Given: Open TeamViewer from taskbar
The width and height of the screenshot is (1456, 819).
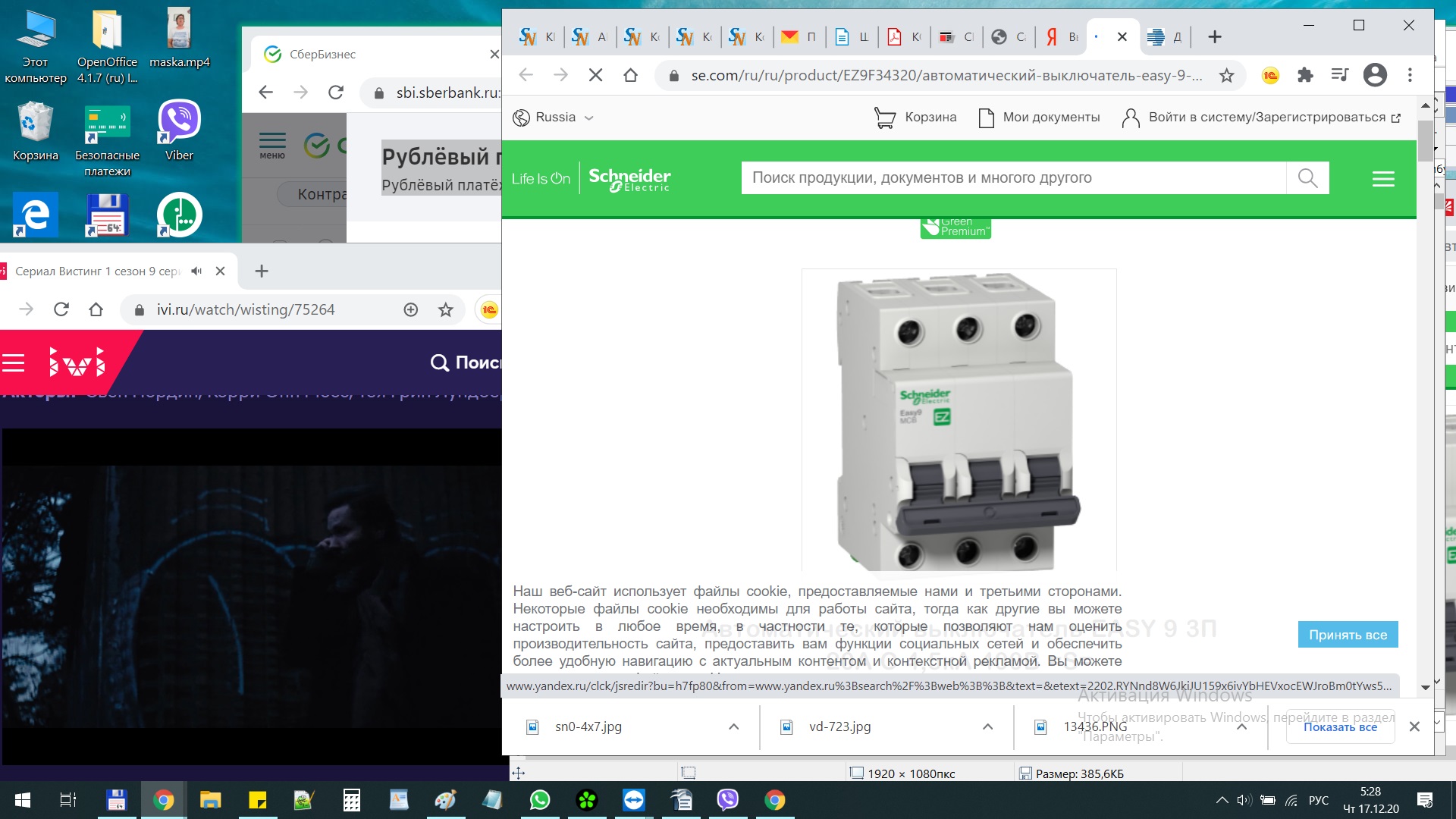Looking at the screenshot, I should [634, 800].
